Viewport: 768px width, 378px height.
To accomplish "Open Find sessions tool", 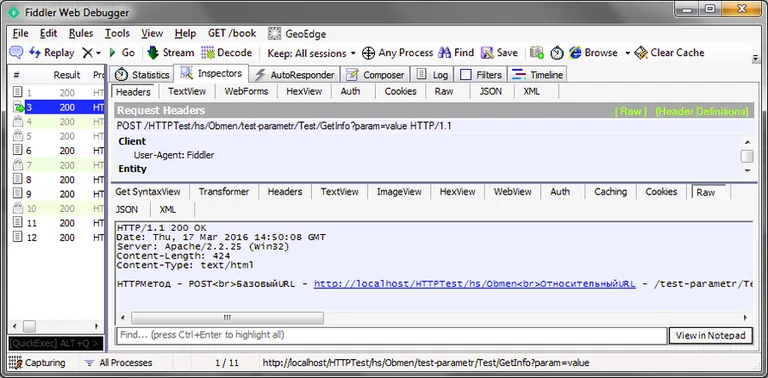I will [456, 53].
